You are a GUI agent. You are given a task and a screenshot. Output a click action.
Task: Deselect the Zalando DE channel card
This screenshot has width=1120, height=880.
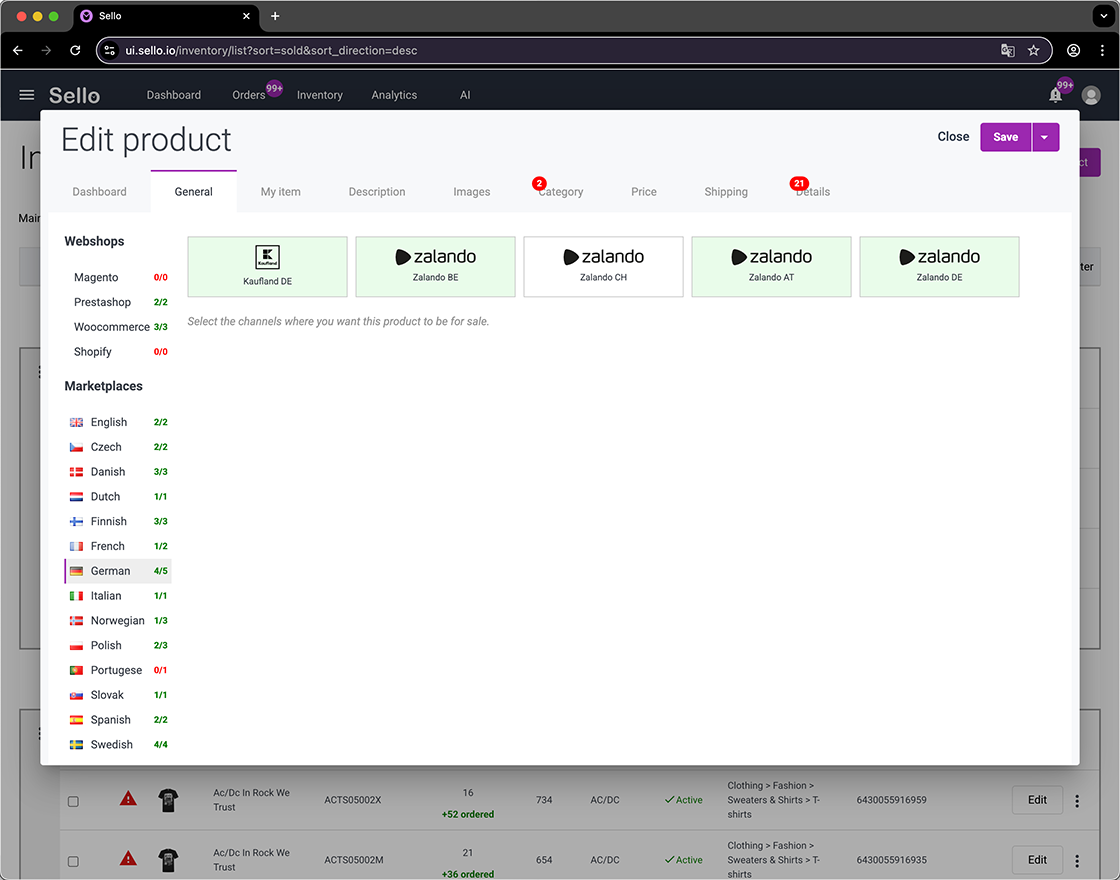click(939, 266)
